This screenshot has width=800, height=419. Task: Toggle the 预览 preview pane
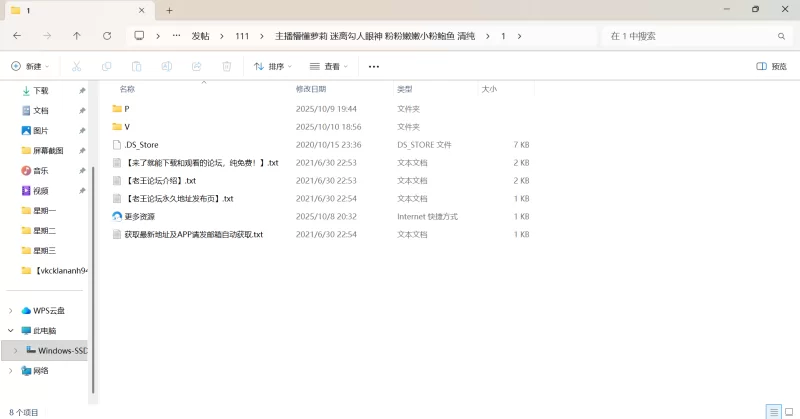coord(771,66)
